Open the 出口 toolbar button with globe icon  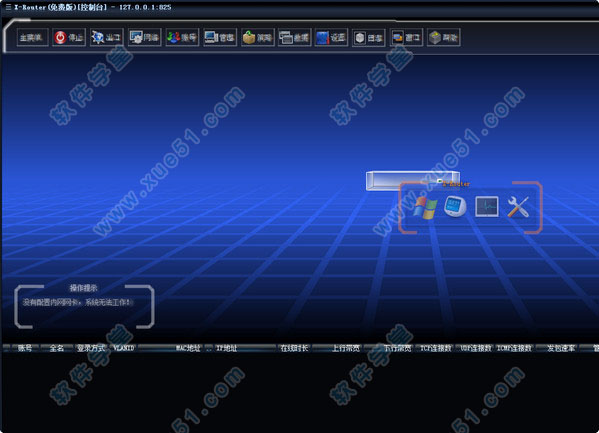click(x=107, y=37)
